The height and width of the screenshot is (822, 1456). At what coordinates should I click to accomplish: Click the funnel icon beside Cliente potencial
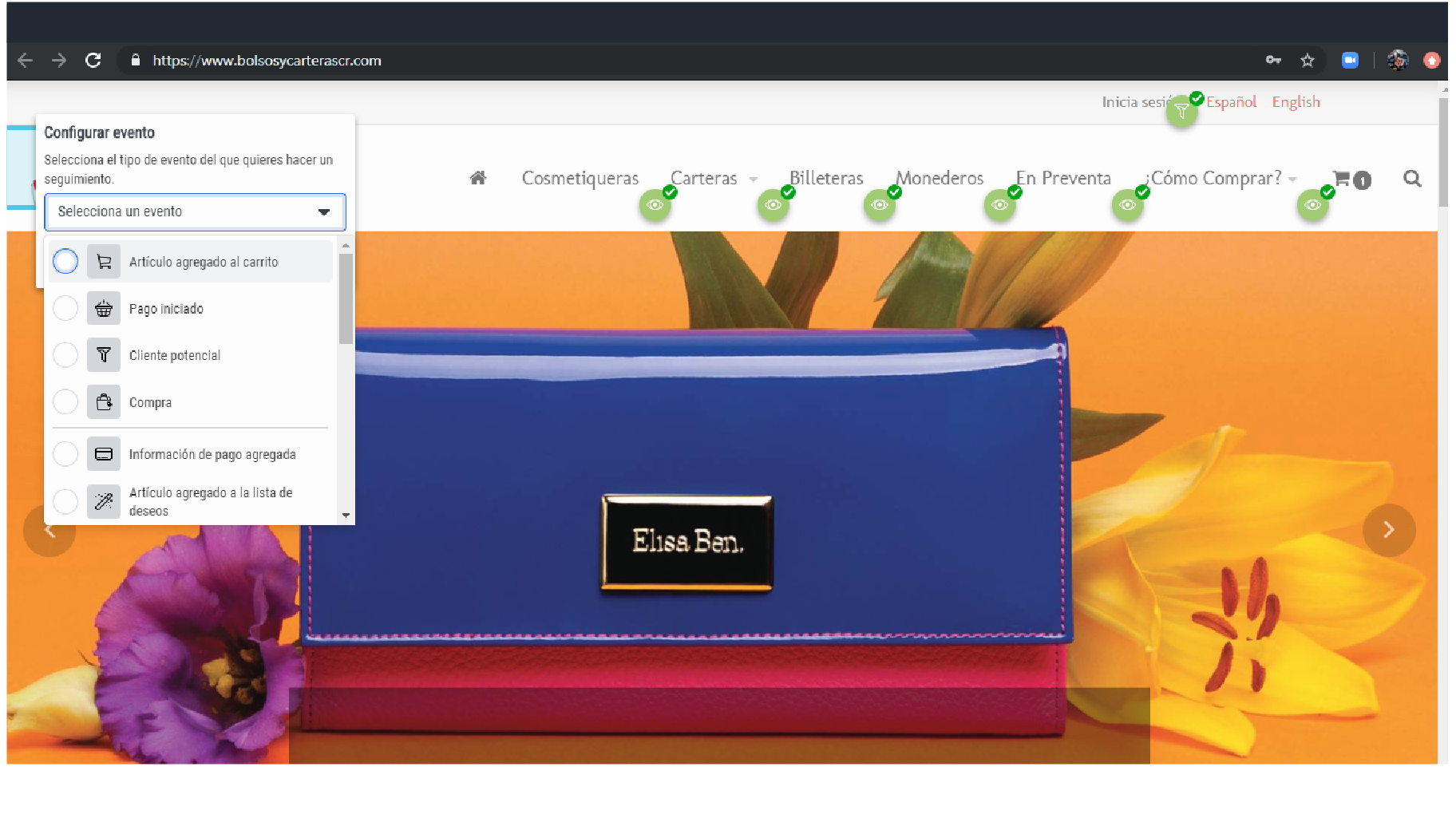[x=104, y=355]
